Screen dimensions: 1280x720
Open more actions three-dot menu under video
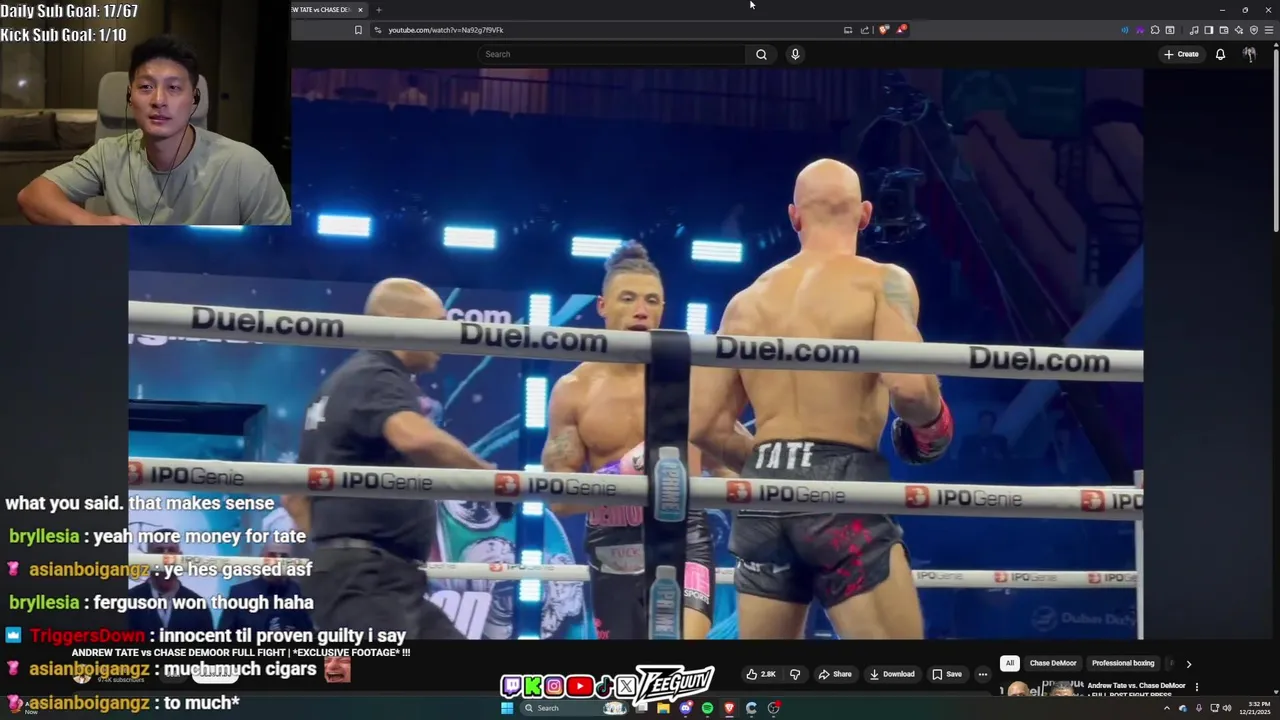click(x=983, y=674)
